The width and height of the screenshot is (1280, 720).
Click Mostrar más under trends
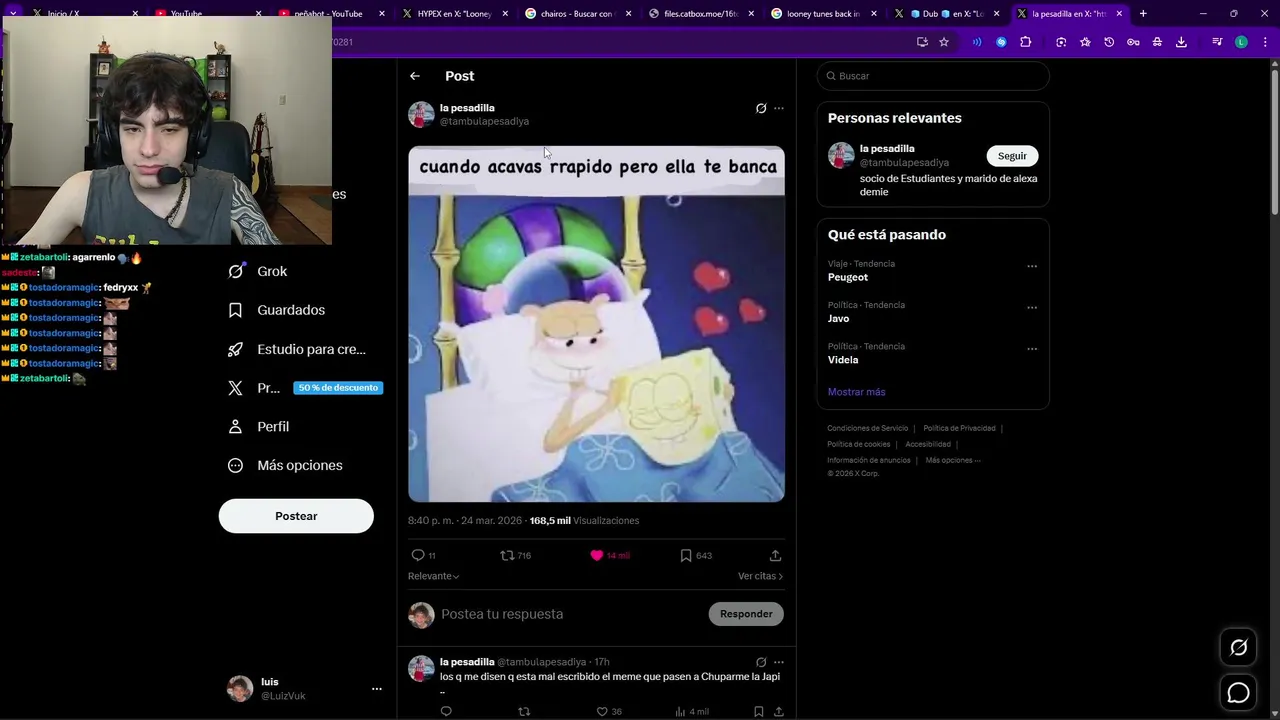pos(856,392)
